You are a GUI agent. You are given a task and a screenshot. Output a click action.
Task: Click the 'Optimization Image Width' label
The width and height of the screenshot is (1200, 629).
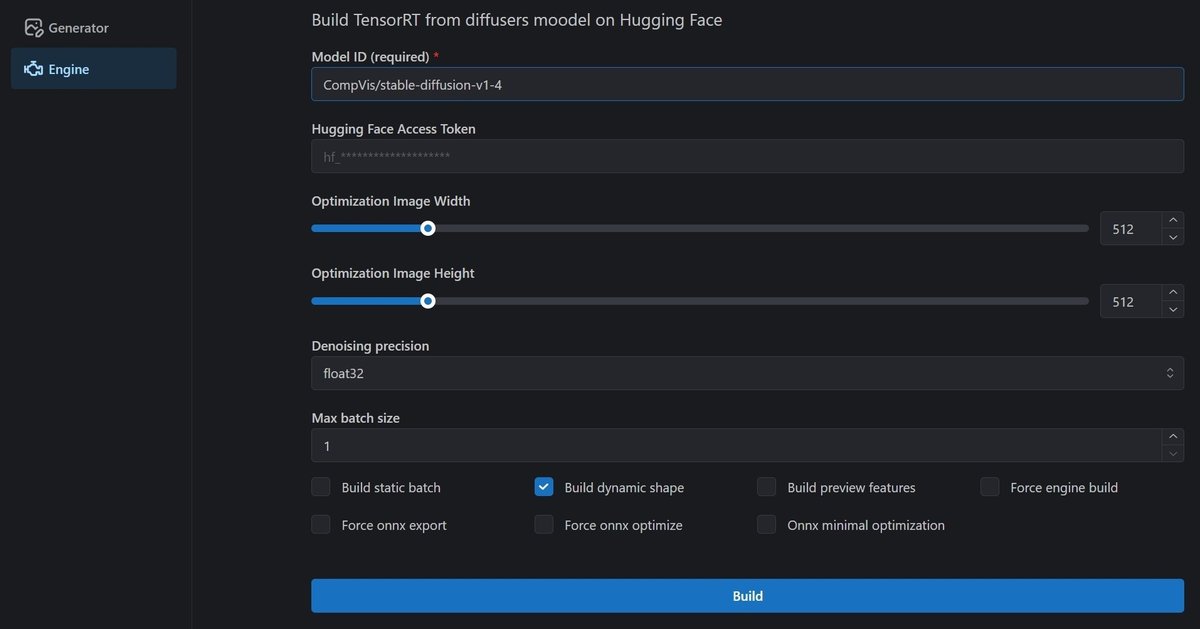point(391,201)
